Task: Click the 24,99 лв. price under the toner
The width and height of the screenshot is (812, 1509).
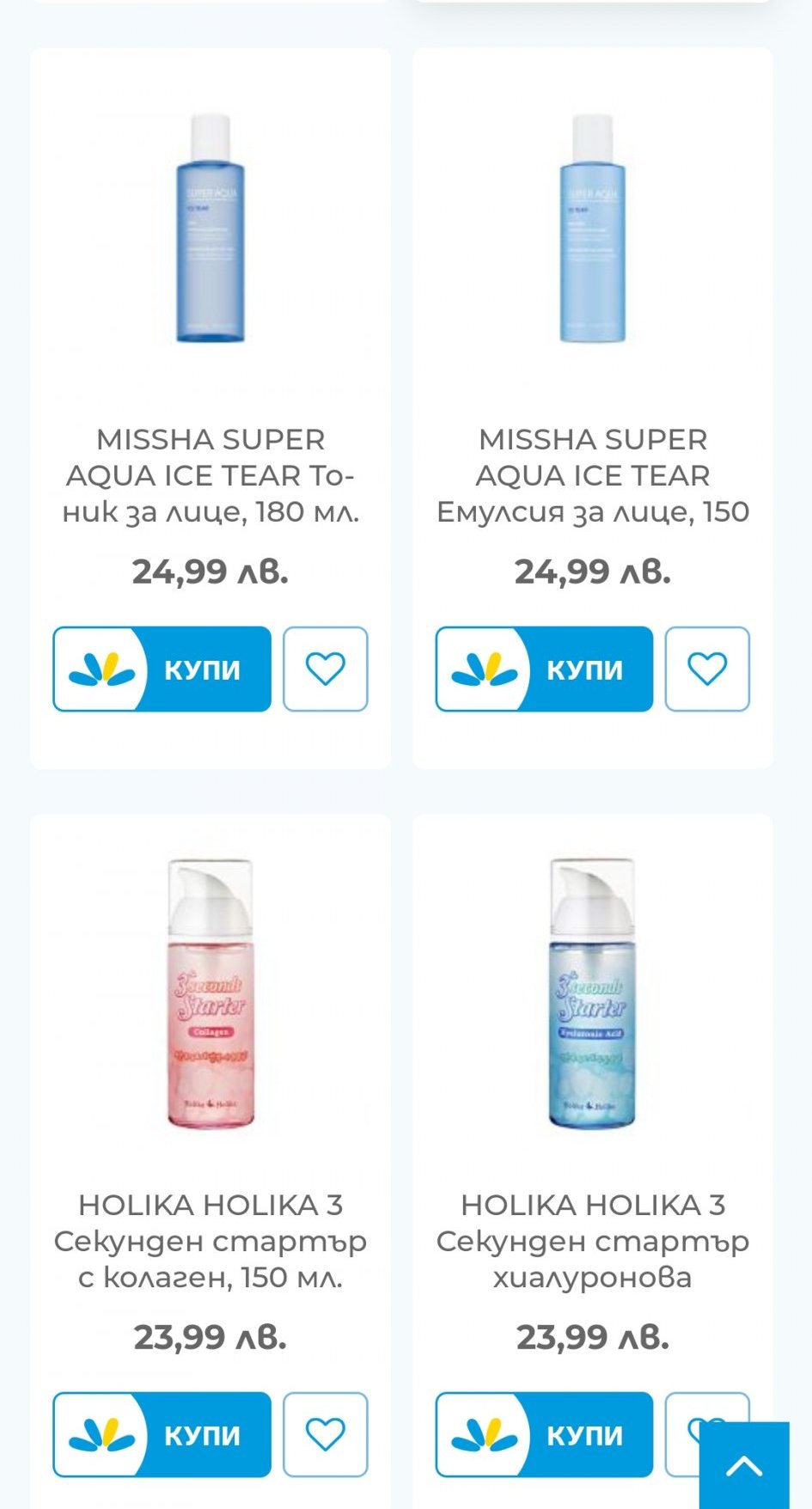Action: (x=211, y=571)
